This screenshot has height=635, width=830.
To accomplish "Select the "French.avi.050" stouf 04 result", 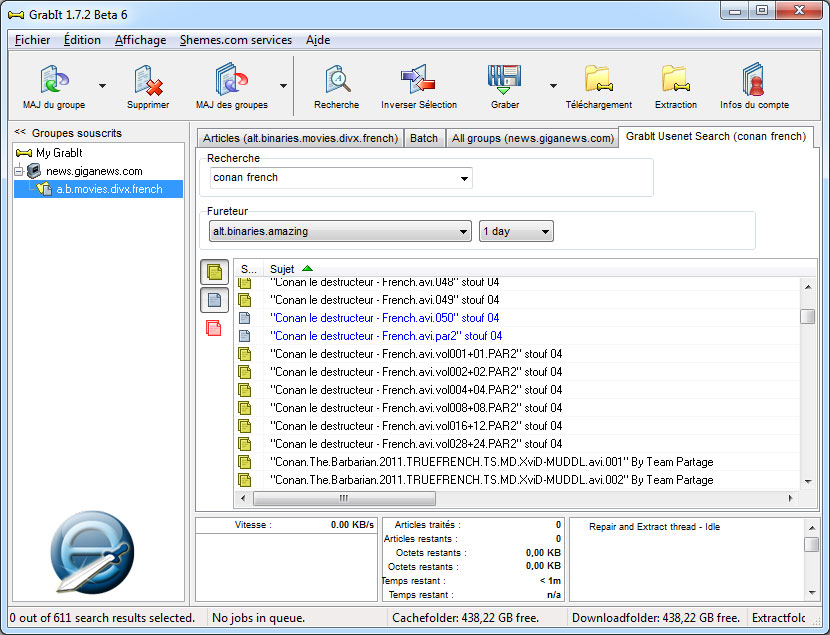I will pyautogui.click(x=385, y=318).
